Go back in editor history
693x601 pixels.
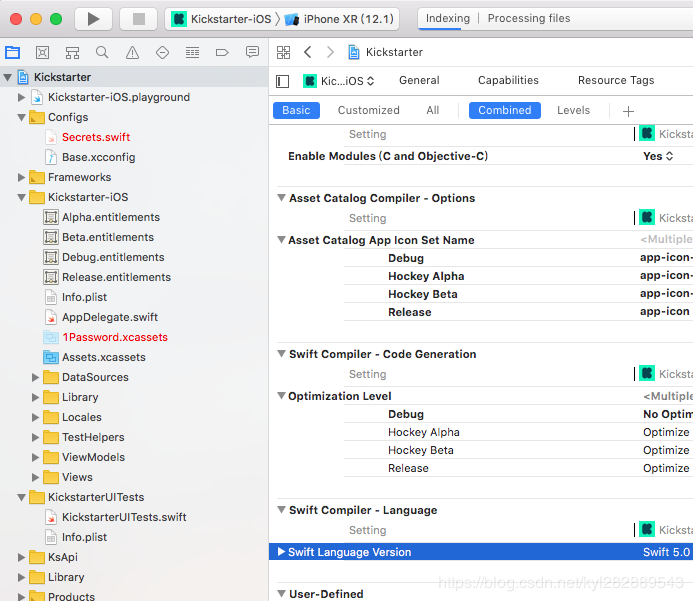point(308,52)
